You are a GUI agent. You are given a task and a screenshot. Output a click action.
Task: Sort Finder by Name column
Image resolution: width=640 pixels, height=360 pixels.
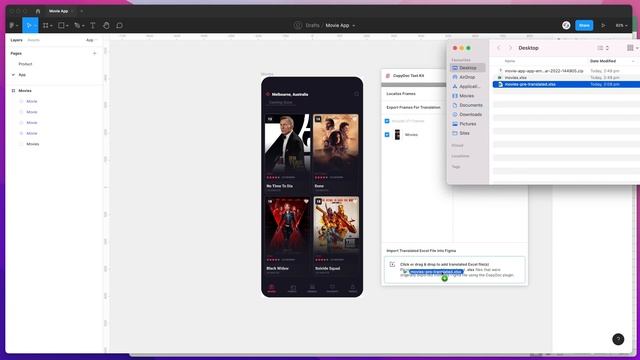pyautogui.click(x=510, y=61)
